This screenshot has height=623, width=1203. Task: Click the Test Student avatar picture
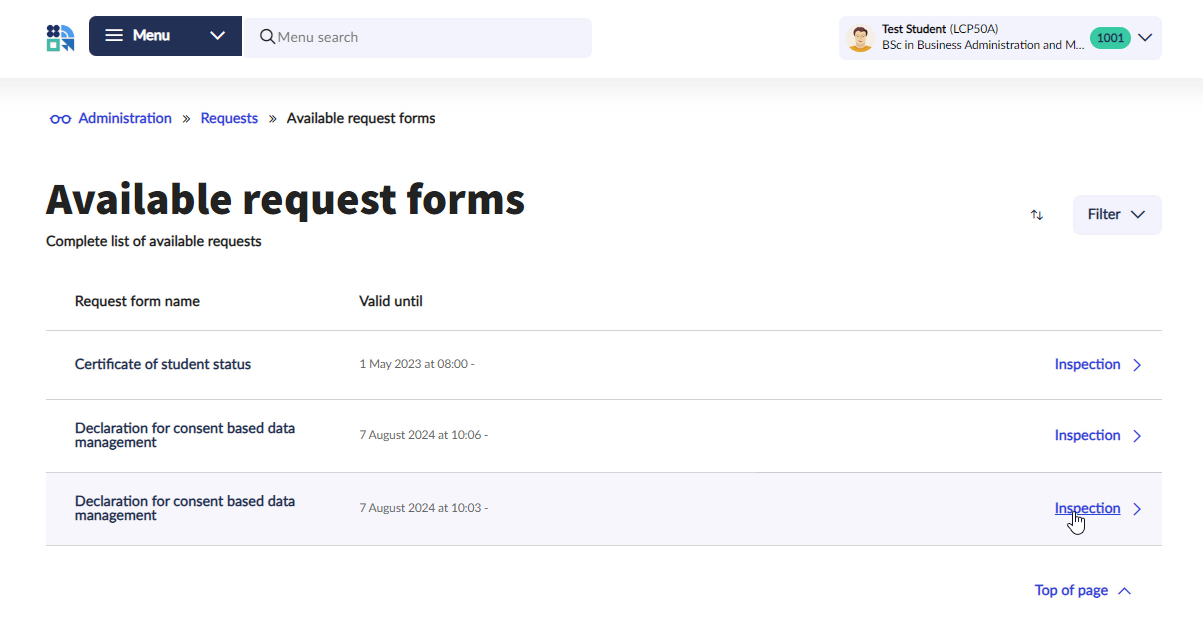860,38
